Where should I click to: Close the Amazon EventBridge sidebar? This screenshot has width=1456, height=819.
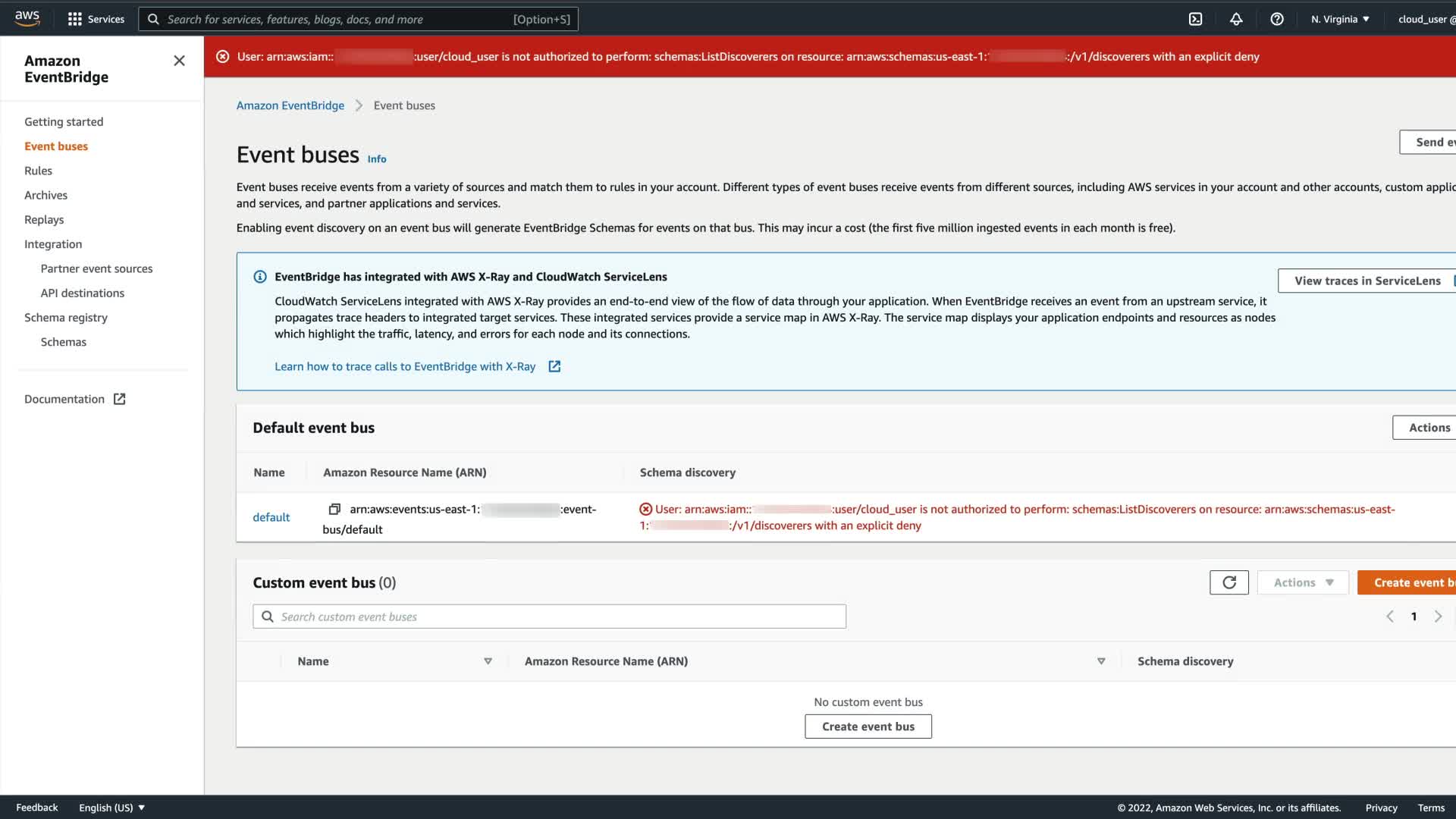point(179,61)
